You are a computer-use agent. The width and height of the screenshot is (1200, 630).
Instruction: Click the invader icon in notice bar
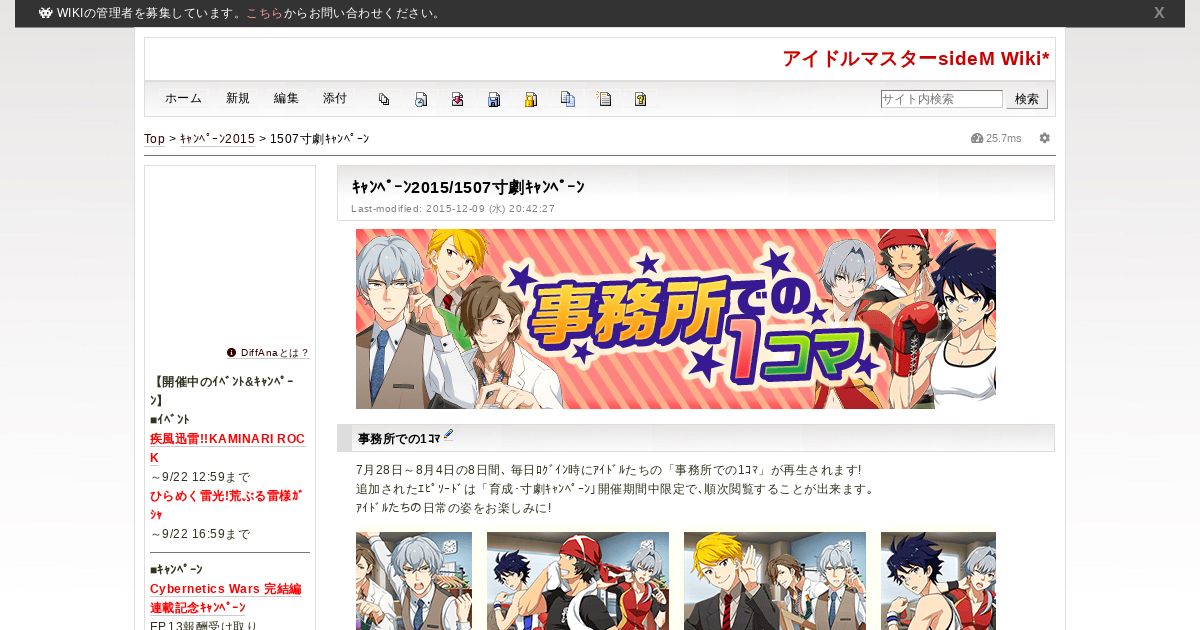point(46,13)
